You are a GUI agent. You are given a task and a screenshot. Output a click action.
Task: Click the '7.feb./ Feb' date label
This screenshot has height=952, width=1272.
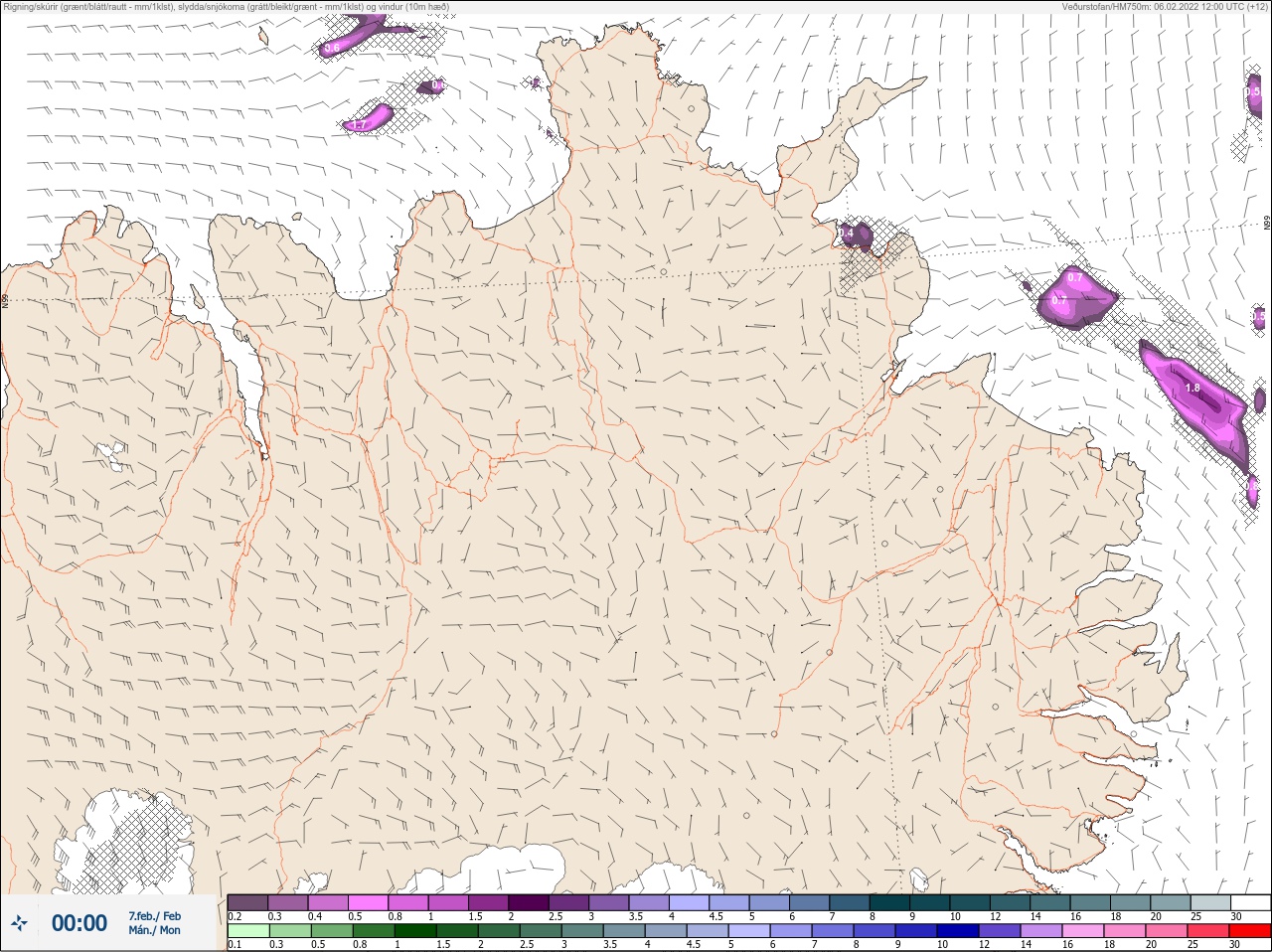[155, 916]
